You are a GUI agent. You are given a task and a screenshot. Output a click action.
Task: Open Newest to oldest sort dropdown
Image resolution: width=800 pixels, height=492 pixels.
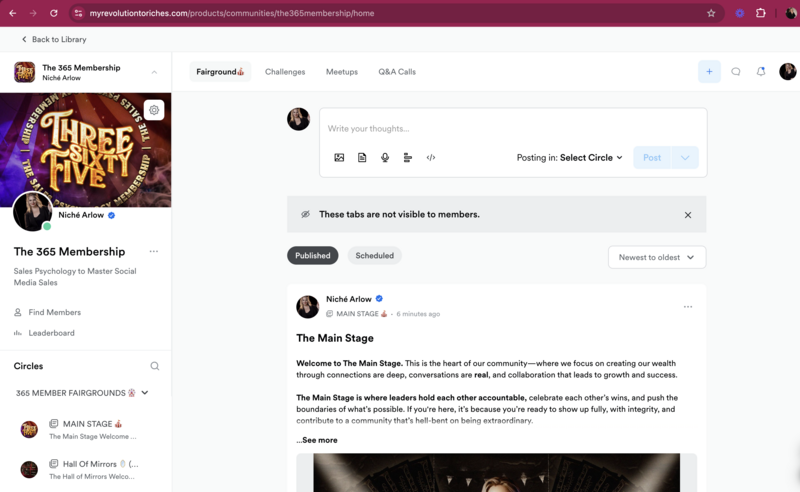tap(656, 257)
